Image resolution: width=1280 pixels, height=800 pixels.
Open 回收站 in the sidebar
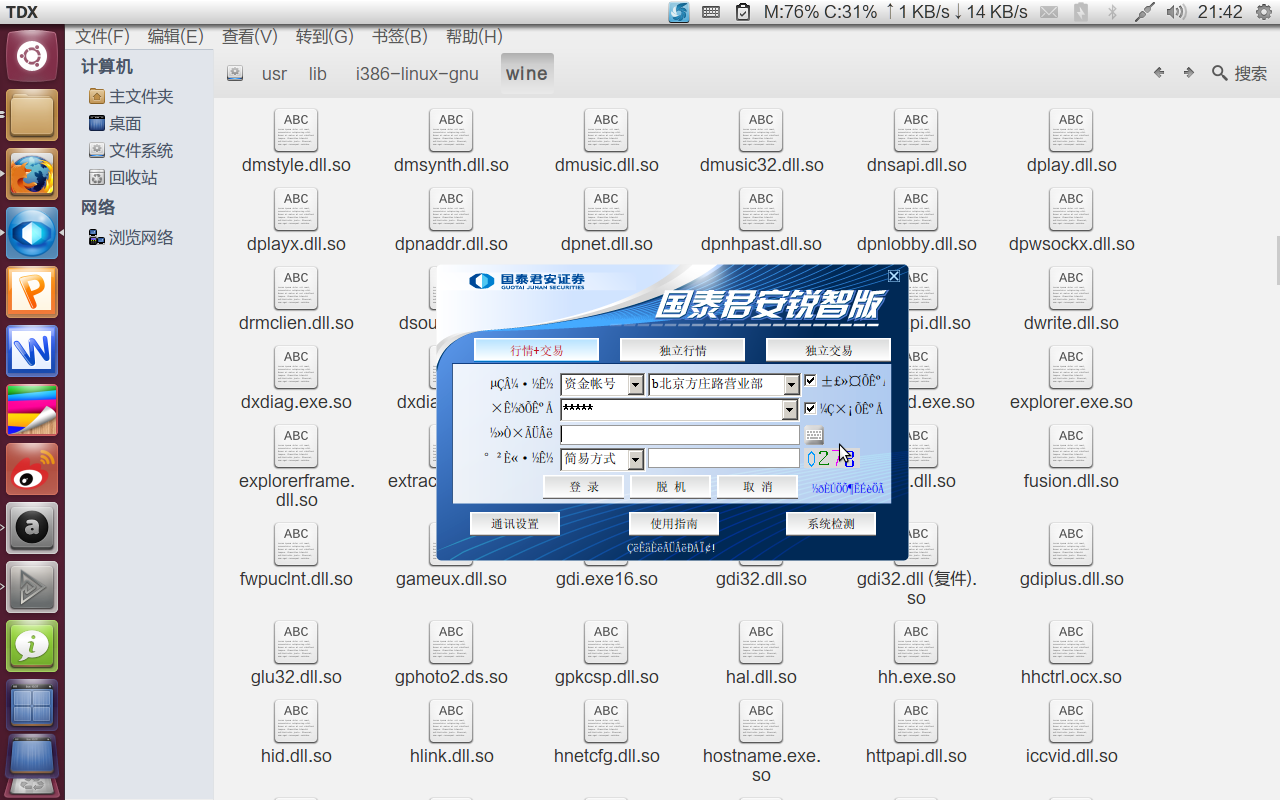click(x=123, y=177)
